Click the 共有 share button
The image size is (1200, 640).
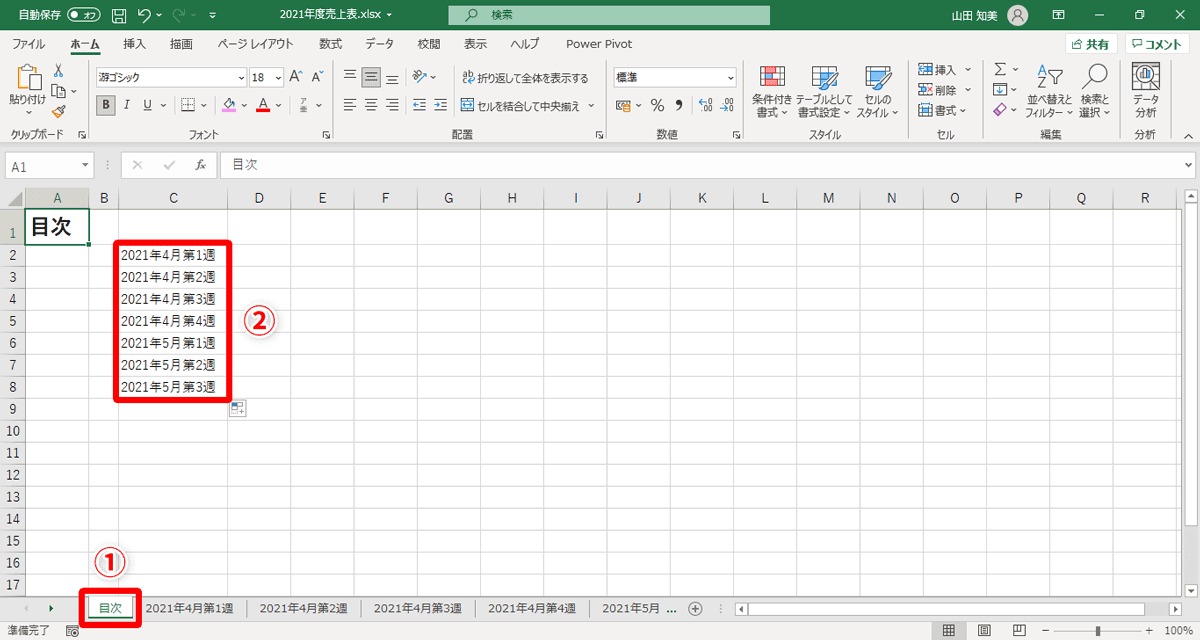point(1089,44)
